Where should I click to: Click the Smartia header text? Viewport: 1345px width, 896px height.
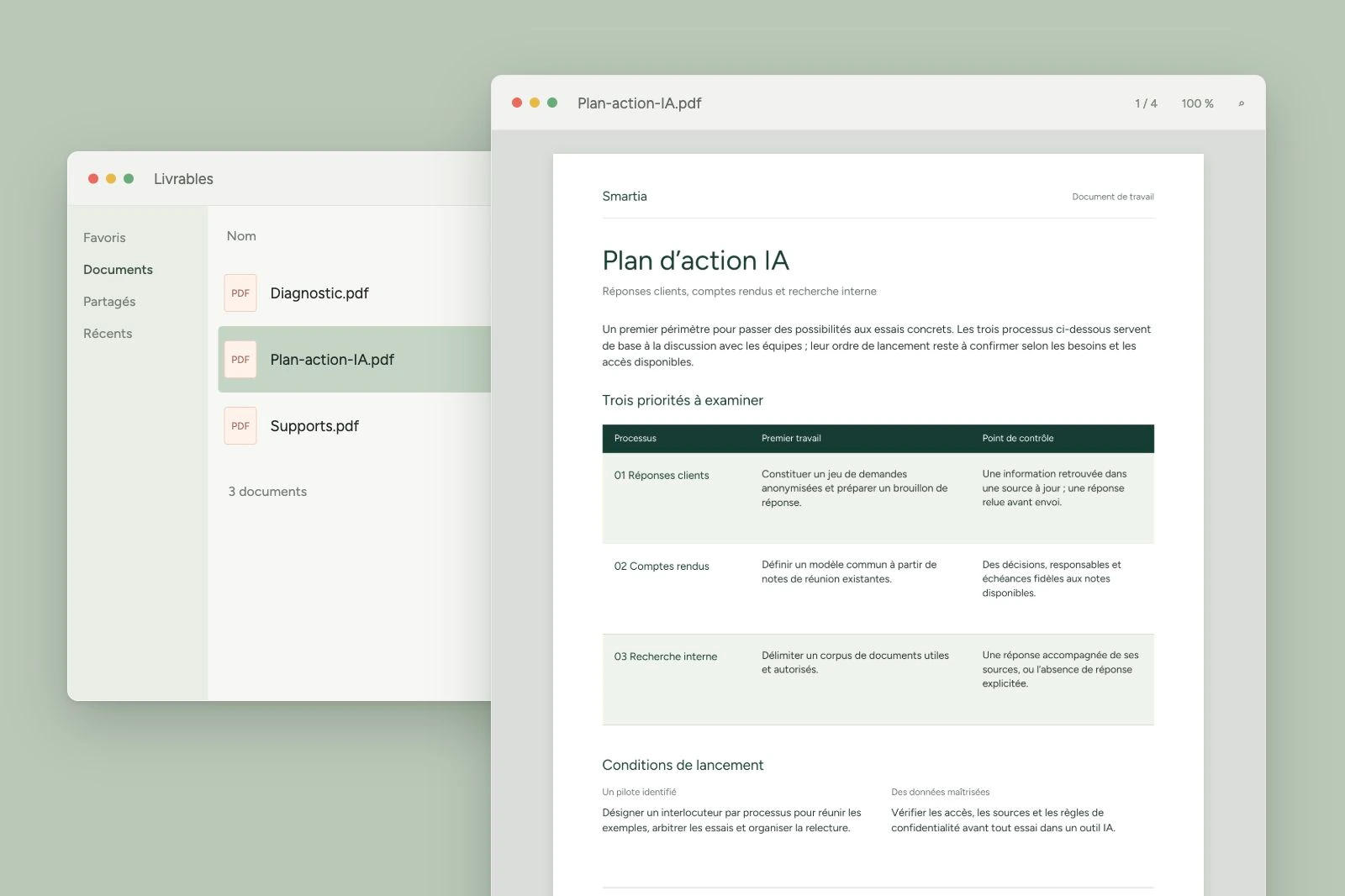[625, 197]
